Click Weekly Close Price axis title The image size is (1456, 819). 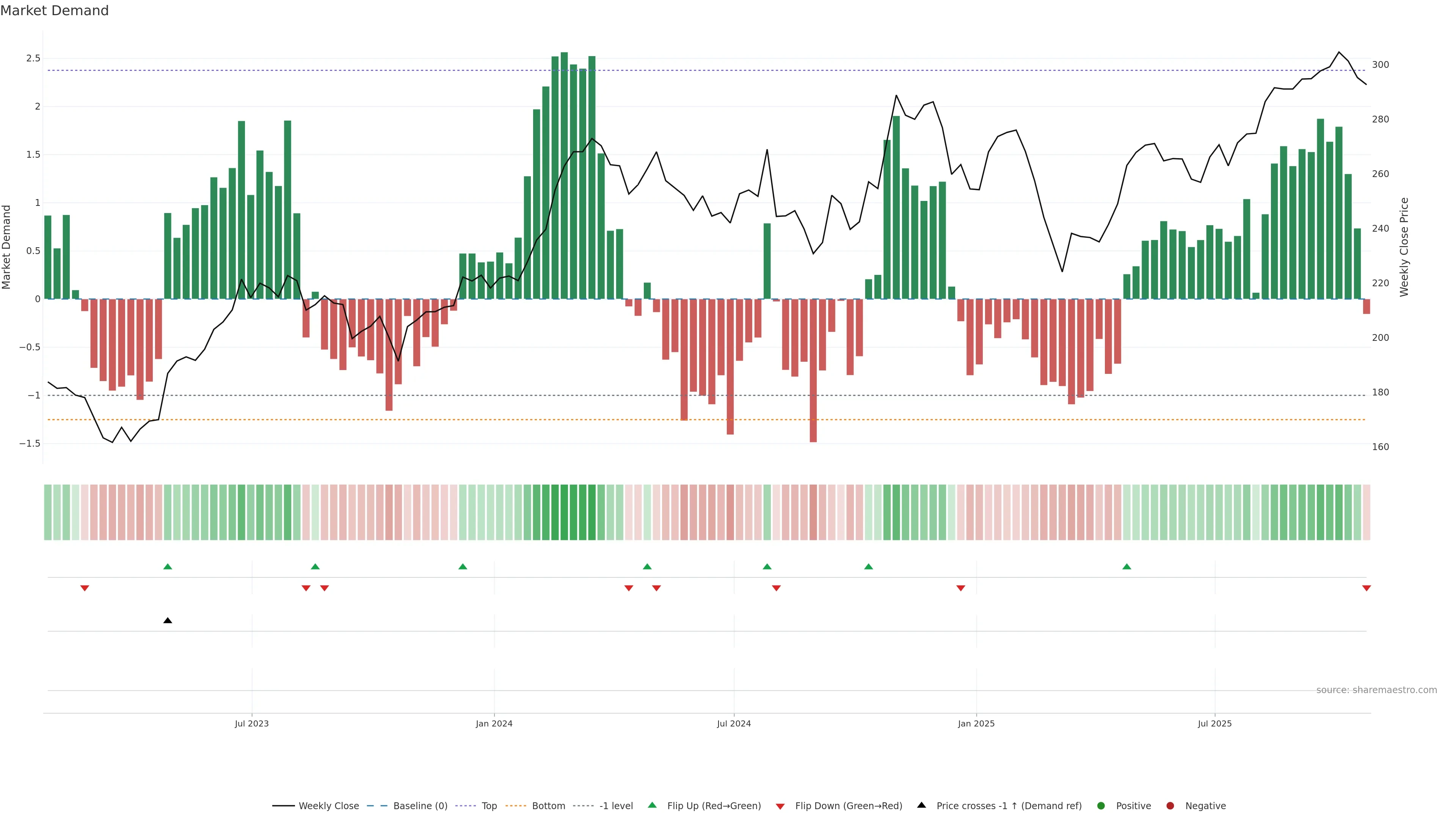(x=1404, y=247)
